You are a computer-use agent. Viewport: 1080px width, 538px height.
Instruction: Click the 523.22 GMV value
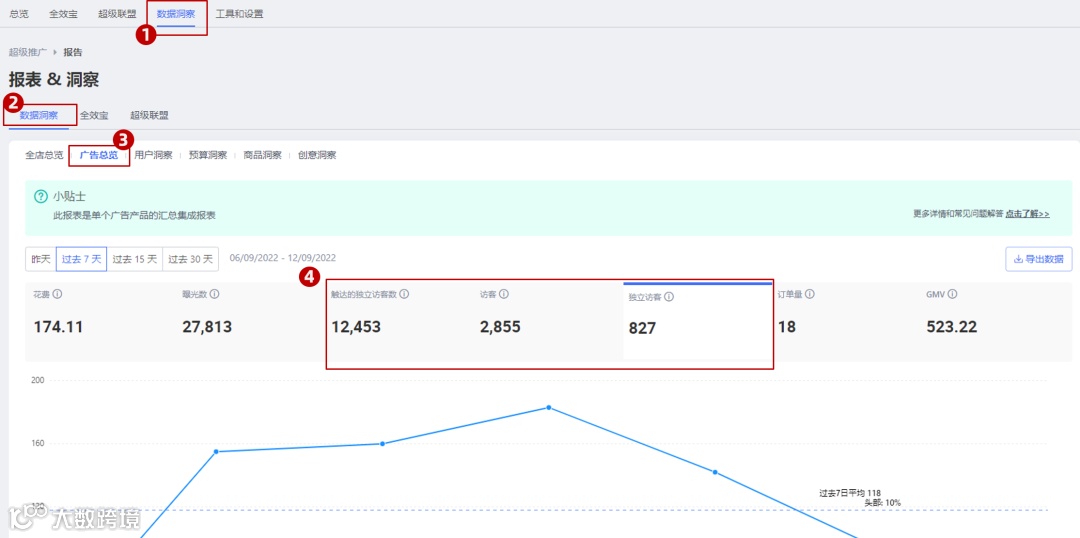(951, 327)
